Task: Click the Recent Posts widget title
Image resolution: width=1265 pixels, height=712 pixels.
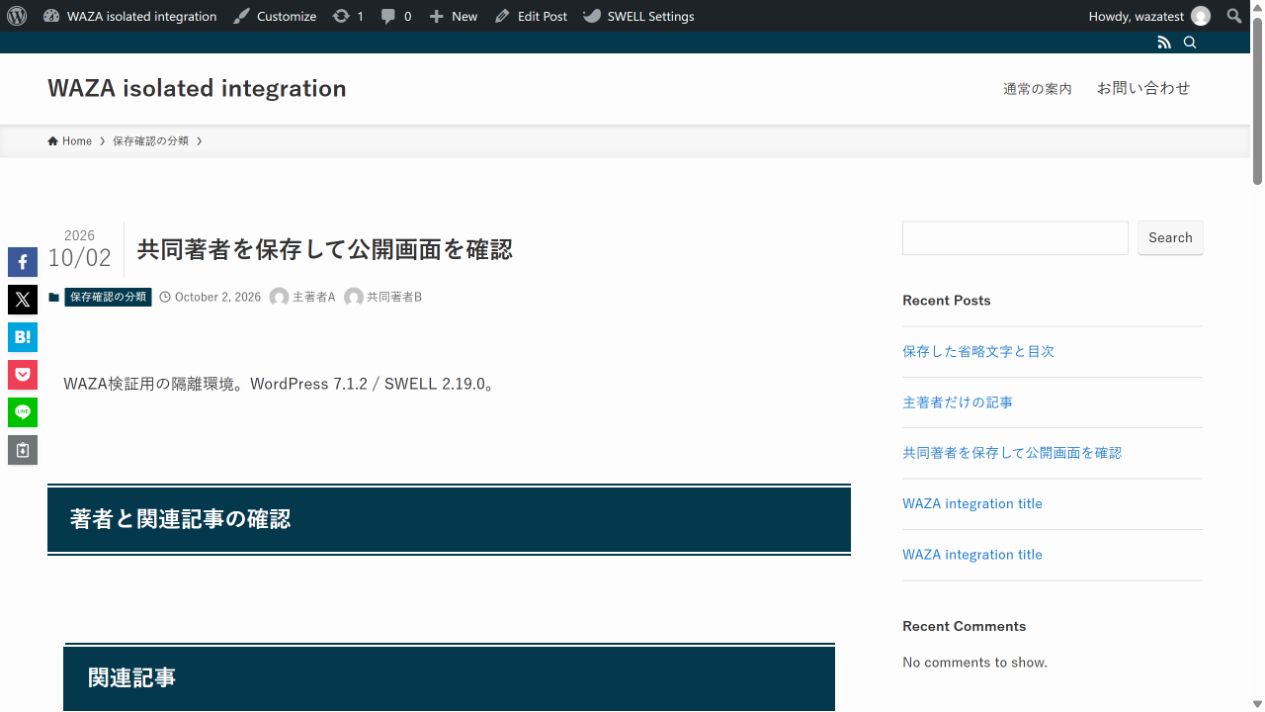Action: pos(946,300)
